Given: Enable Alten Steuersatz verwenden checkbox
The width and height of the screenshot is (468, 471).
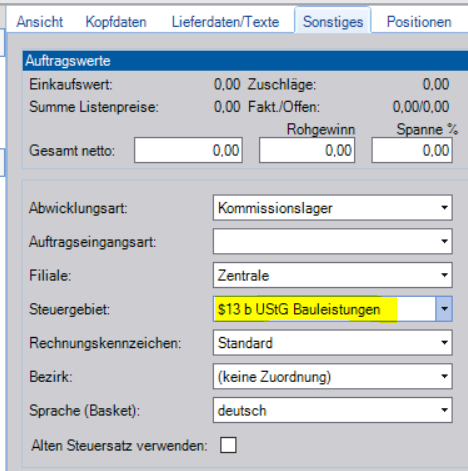Looking at the screenshot, I should point(228,445).
